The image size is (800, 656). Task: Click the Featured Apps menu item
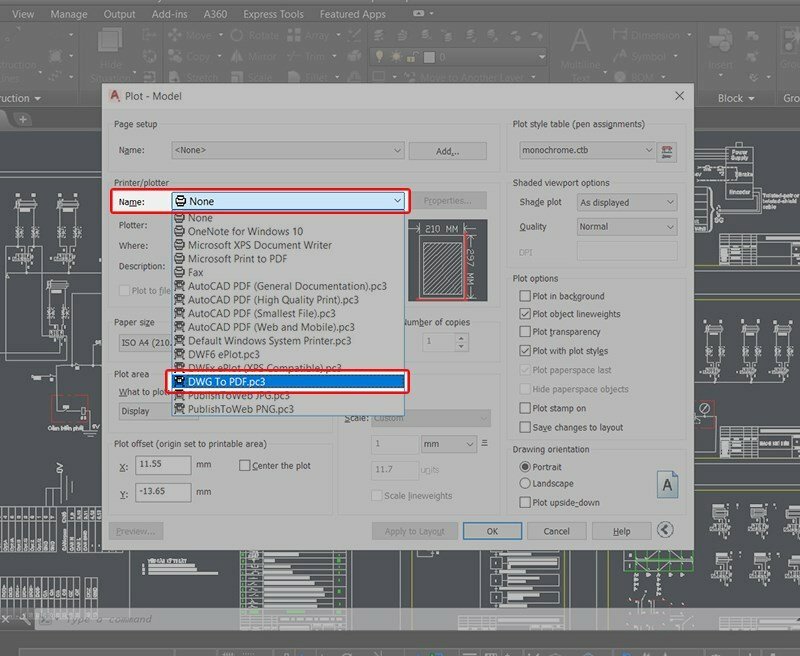click(354, 14)
